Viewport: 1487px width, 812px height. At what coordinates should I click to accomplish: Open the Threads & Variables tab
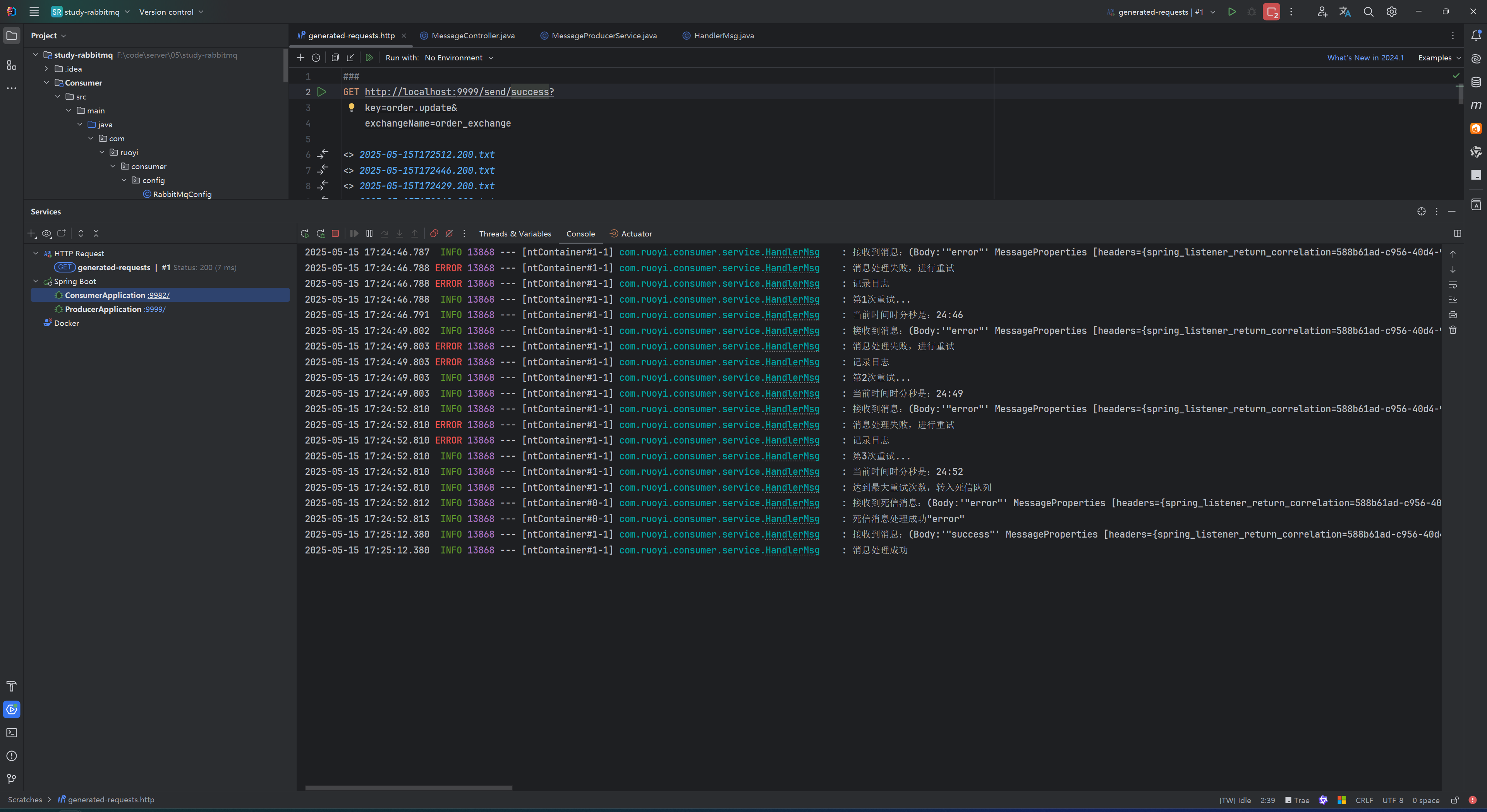[515, 234]
